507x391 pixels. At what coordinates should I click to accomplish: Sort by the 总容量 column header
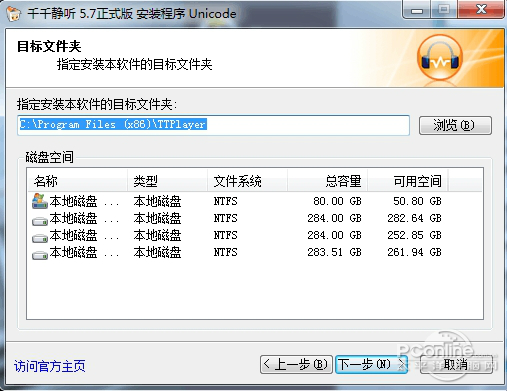(x=328, y=181)
